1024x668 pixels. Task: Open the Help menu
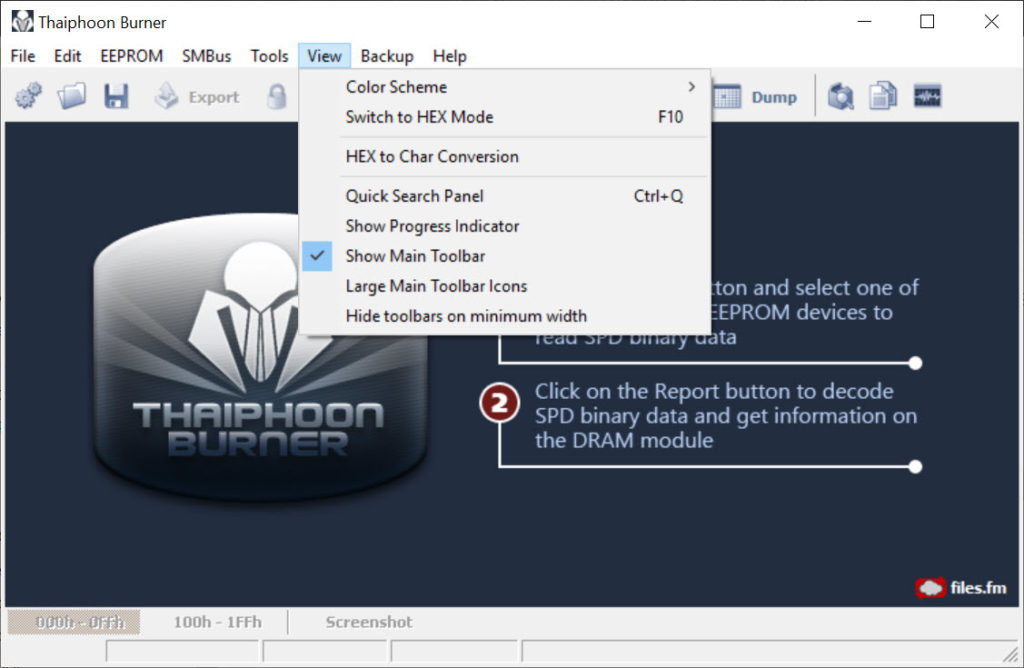click(449, 56)
